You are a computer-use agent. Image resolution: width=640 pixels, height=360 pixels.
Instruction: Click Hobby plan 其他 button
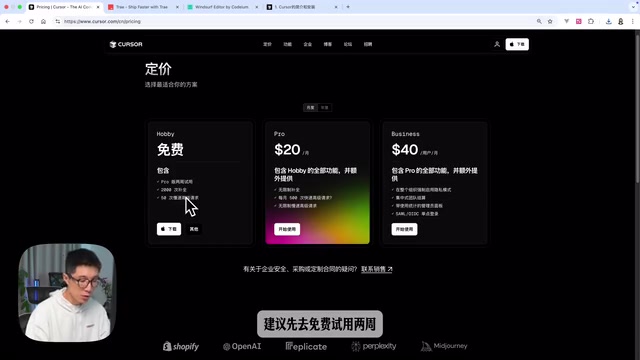pyautogui.click(x=194, y=229)
